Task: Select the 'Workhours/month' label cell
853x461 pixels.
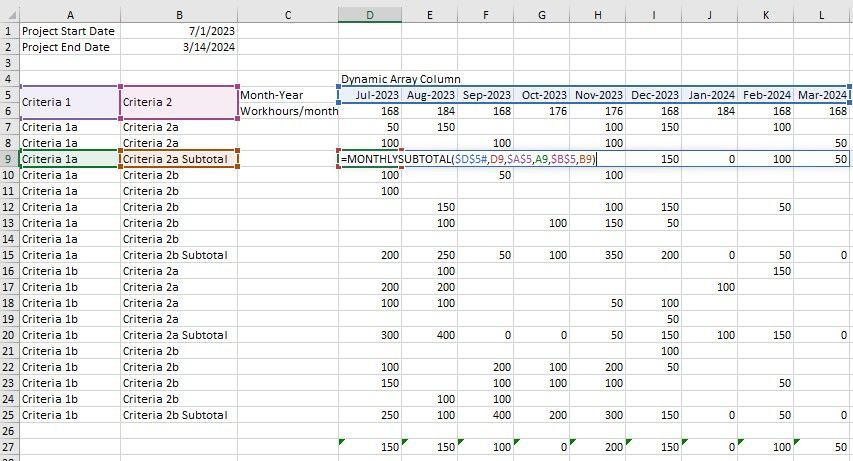Action: pyautogui.click(x=288, y=110)
